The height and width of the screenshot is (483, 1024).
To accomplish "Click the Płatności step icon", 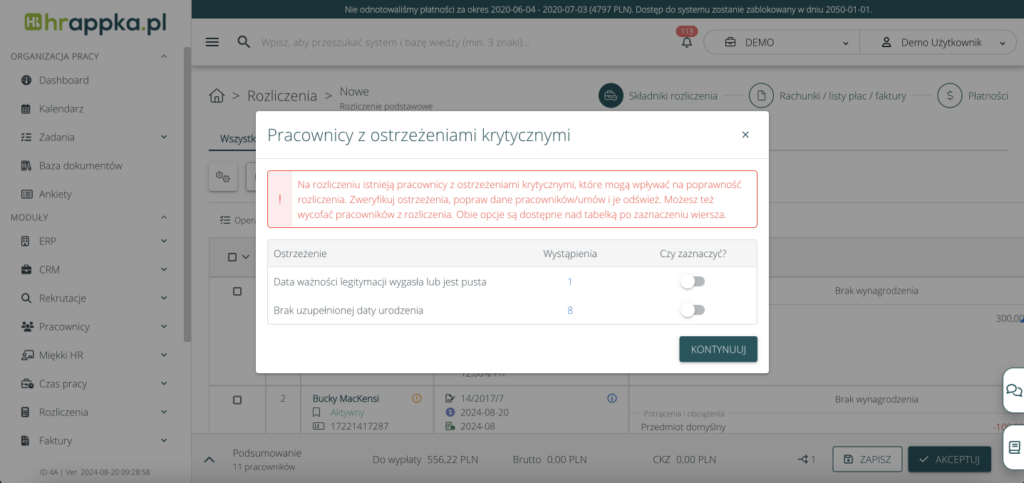I will pos(949,96).
